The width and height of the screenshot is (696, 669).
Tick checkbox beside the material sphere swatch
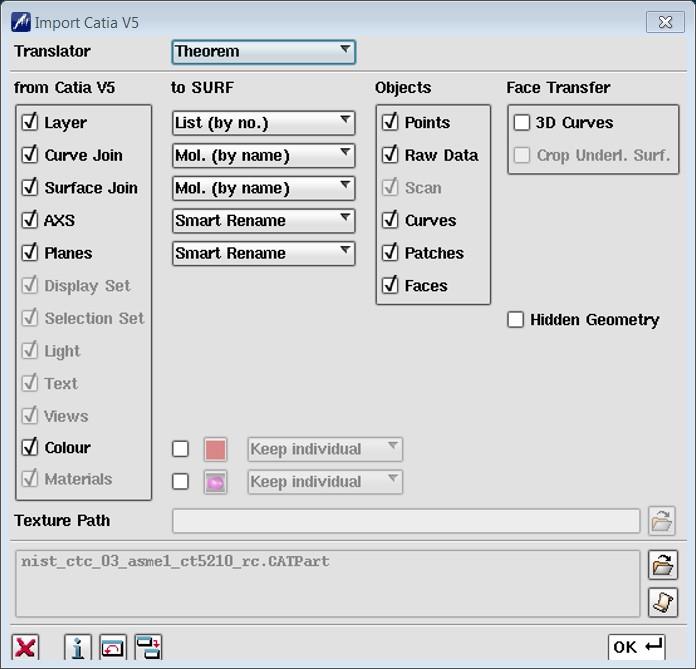[180, 482]
